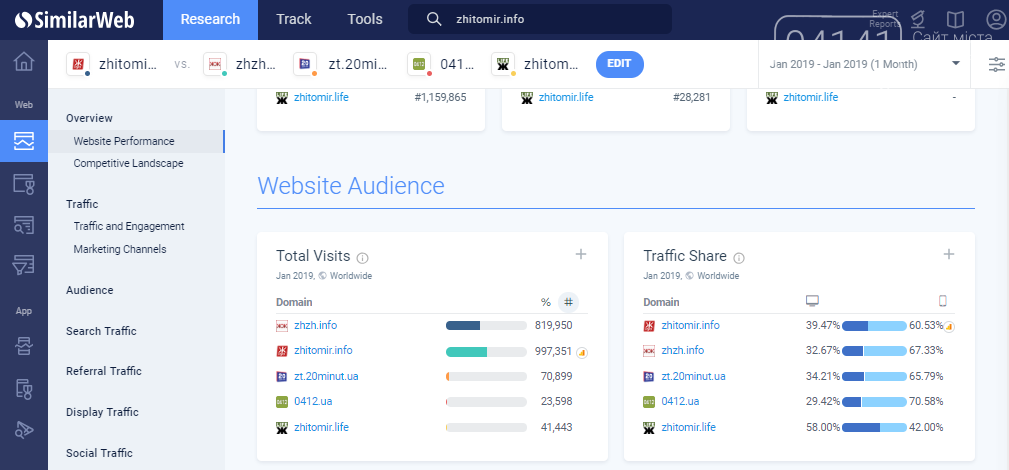Click the Website Audience heading
This screenshot has width=1009, height=470.
click(351, 185)
